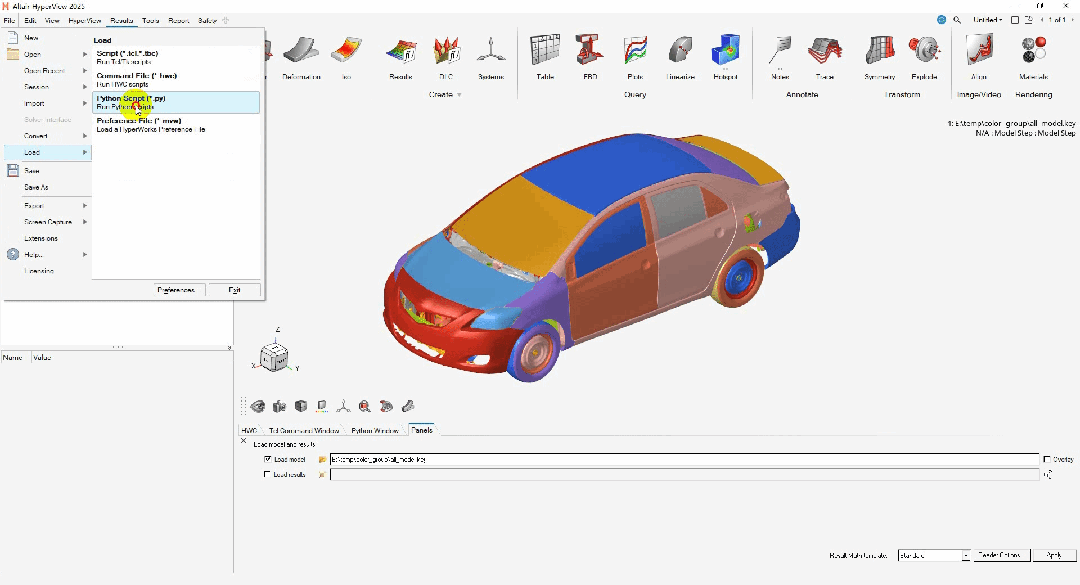
Task: Switch to the HWC tab
Action: (249, 431)
